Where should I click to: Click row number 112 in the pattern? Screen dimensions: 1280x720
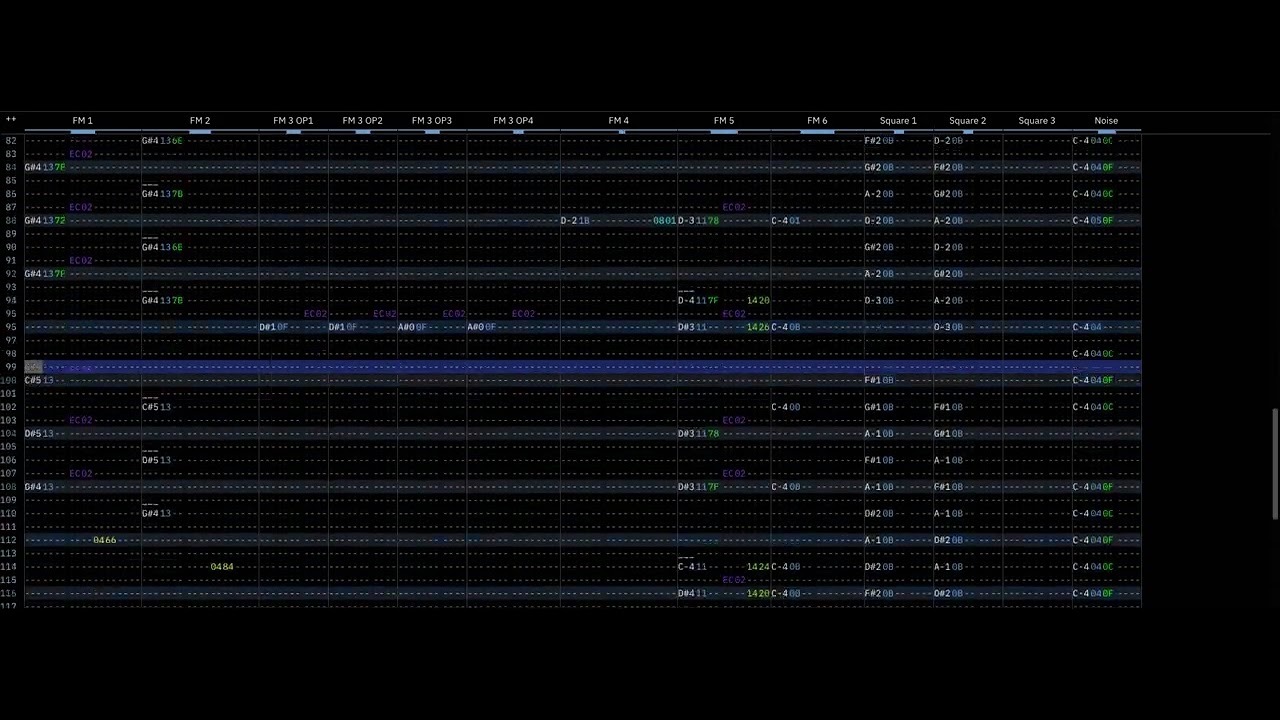point(9,540)
